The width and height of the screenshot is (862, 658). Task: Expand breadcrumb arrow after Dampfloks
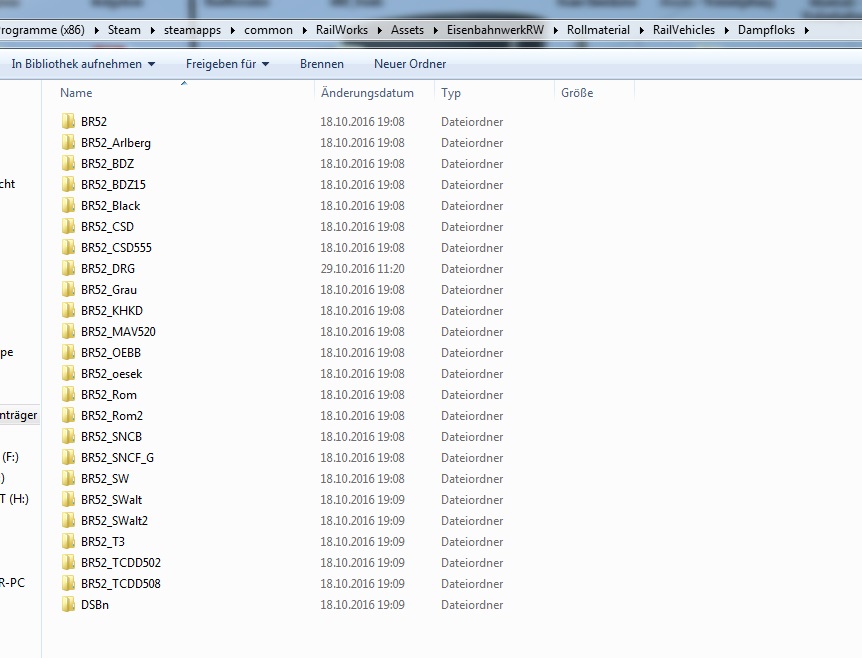tap(806, 30)
